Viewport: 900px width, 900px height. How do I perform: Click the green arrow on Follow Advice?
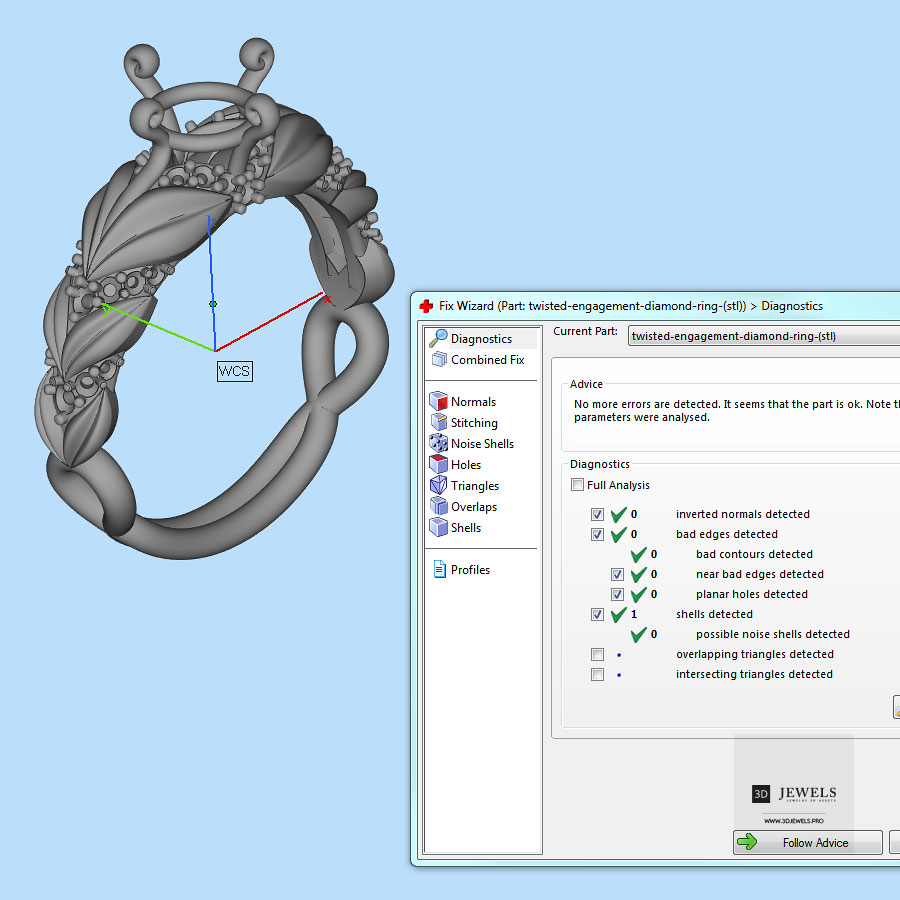[747, 842]
